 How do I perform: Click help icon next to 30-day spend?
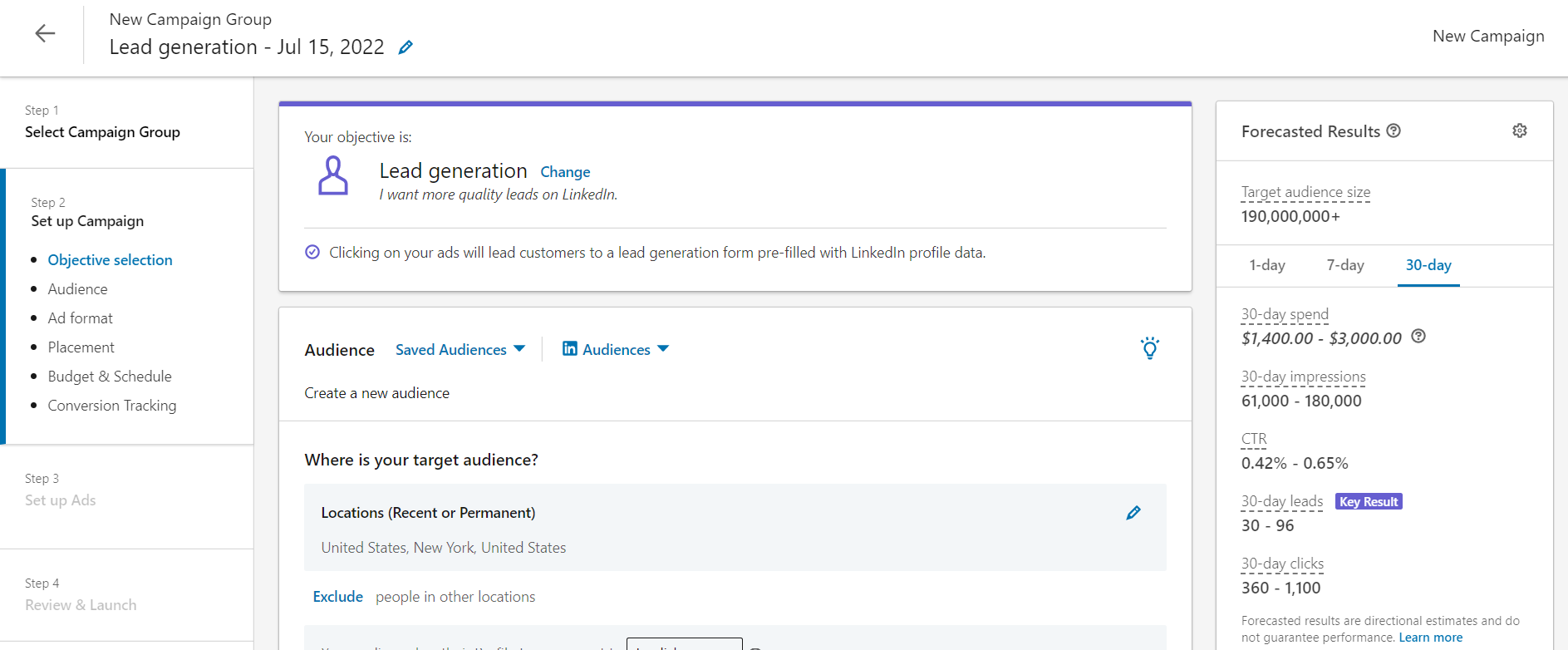(x=1418, y=336)
